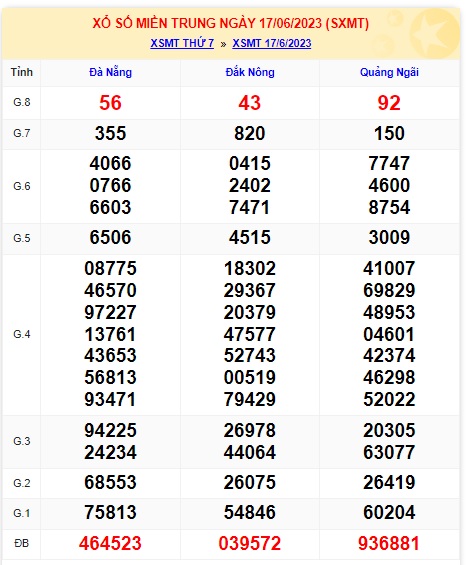Click the » separator arrow icon
The height and width of the screenshot is (565, 466).
click(223, 44)
